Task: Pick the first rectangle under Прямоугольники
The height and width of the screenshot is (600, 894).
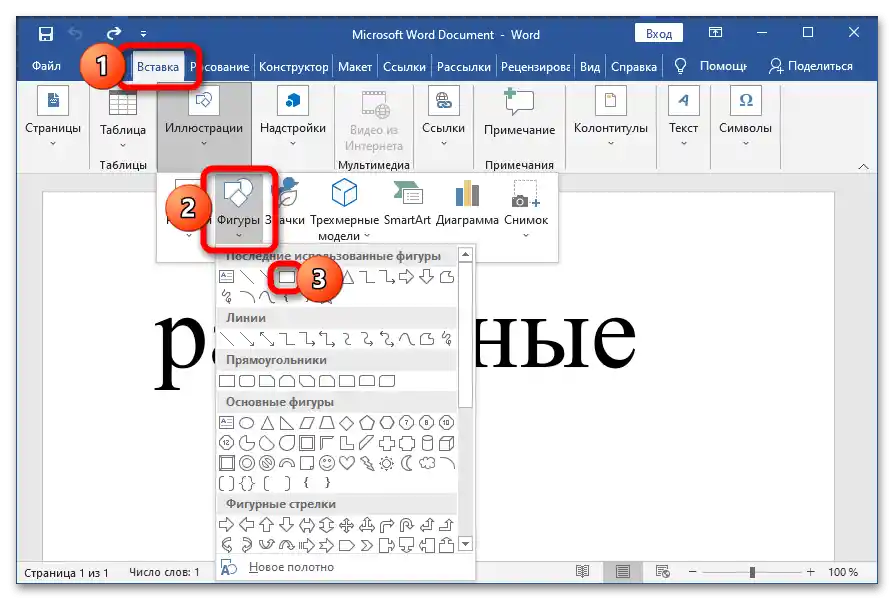Action: 227,380
